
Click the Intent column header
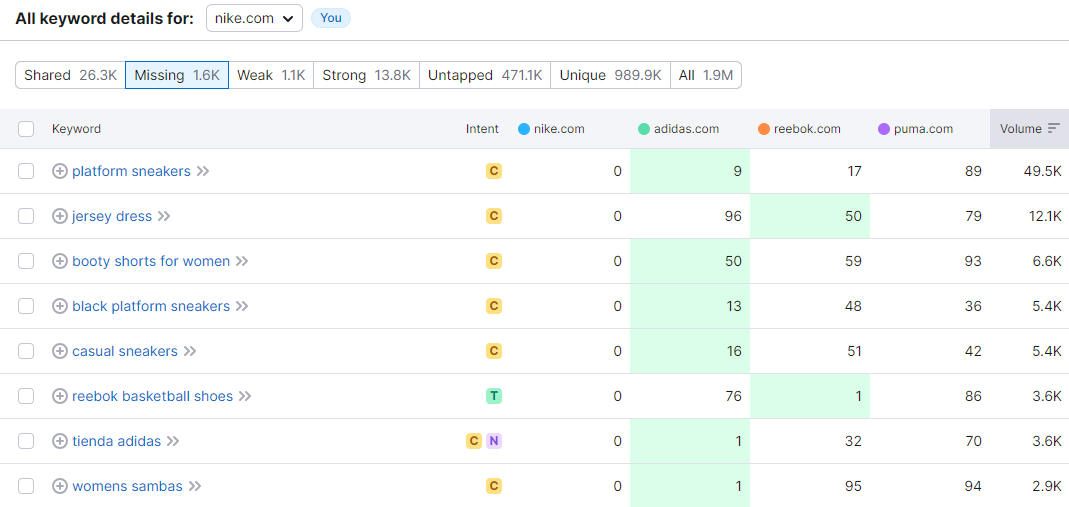tap(482, 129)
